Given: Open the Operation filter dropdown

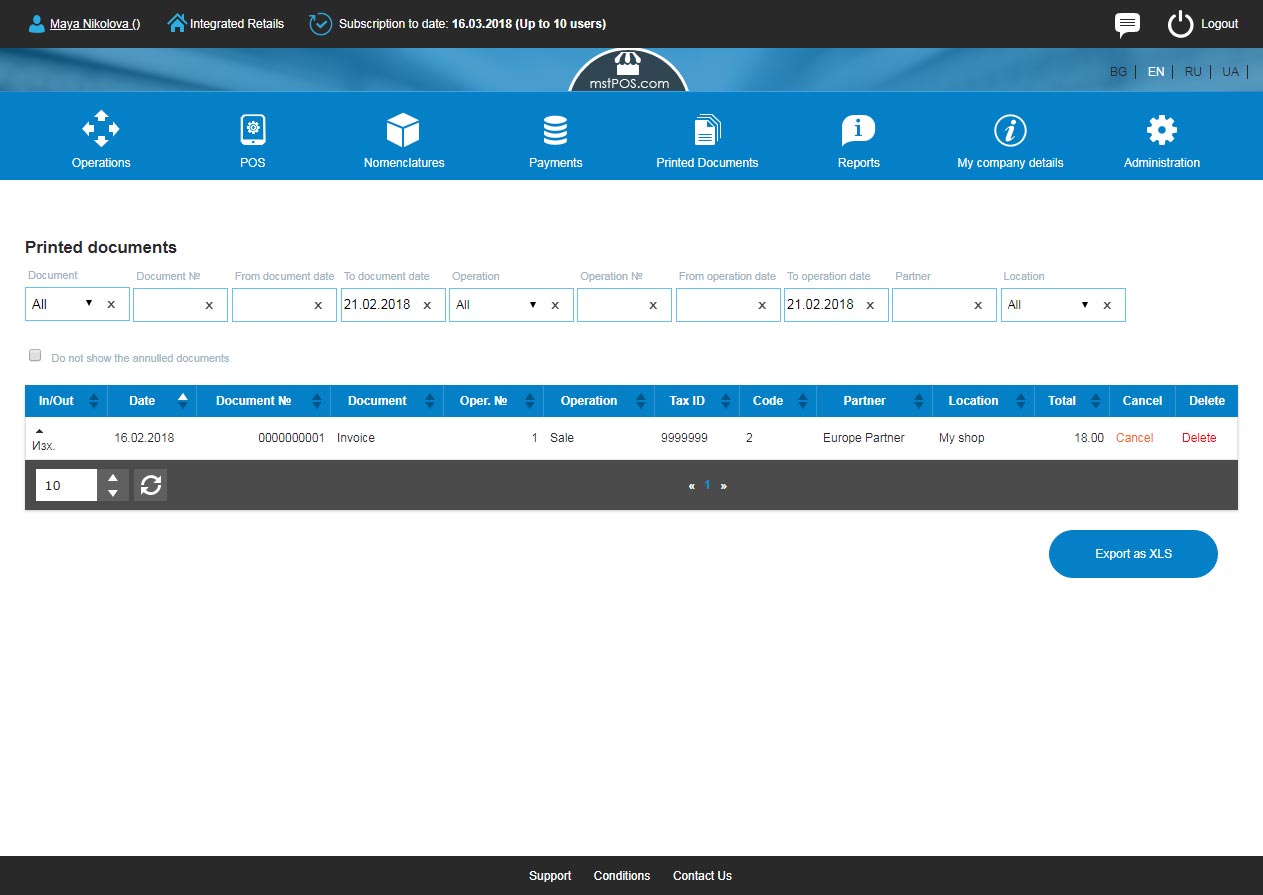Looking at the screenshot, I should tap(495, 304).
